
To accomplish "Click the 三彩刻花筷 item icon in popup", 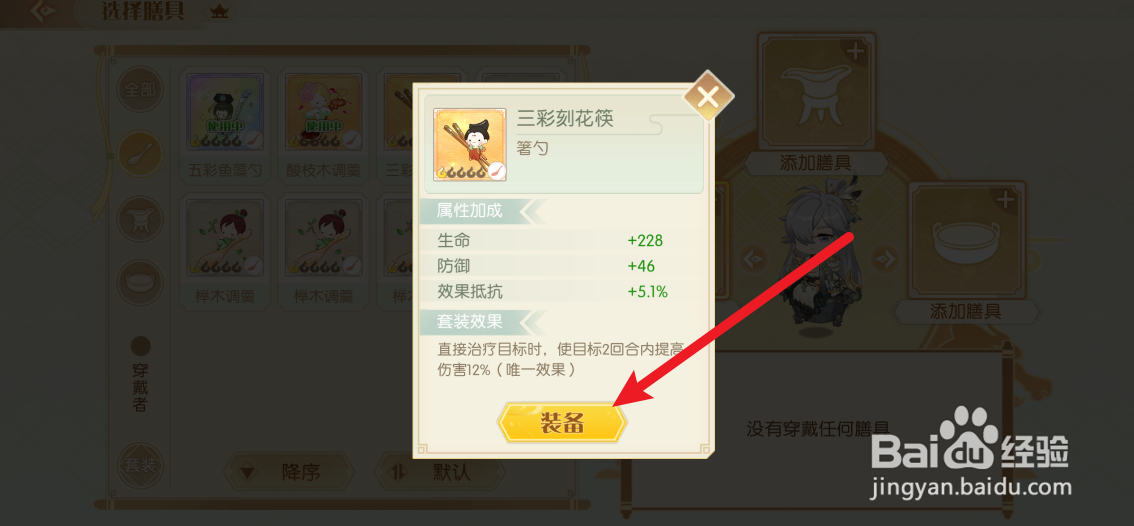I will [x=470, y=145].
